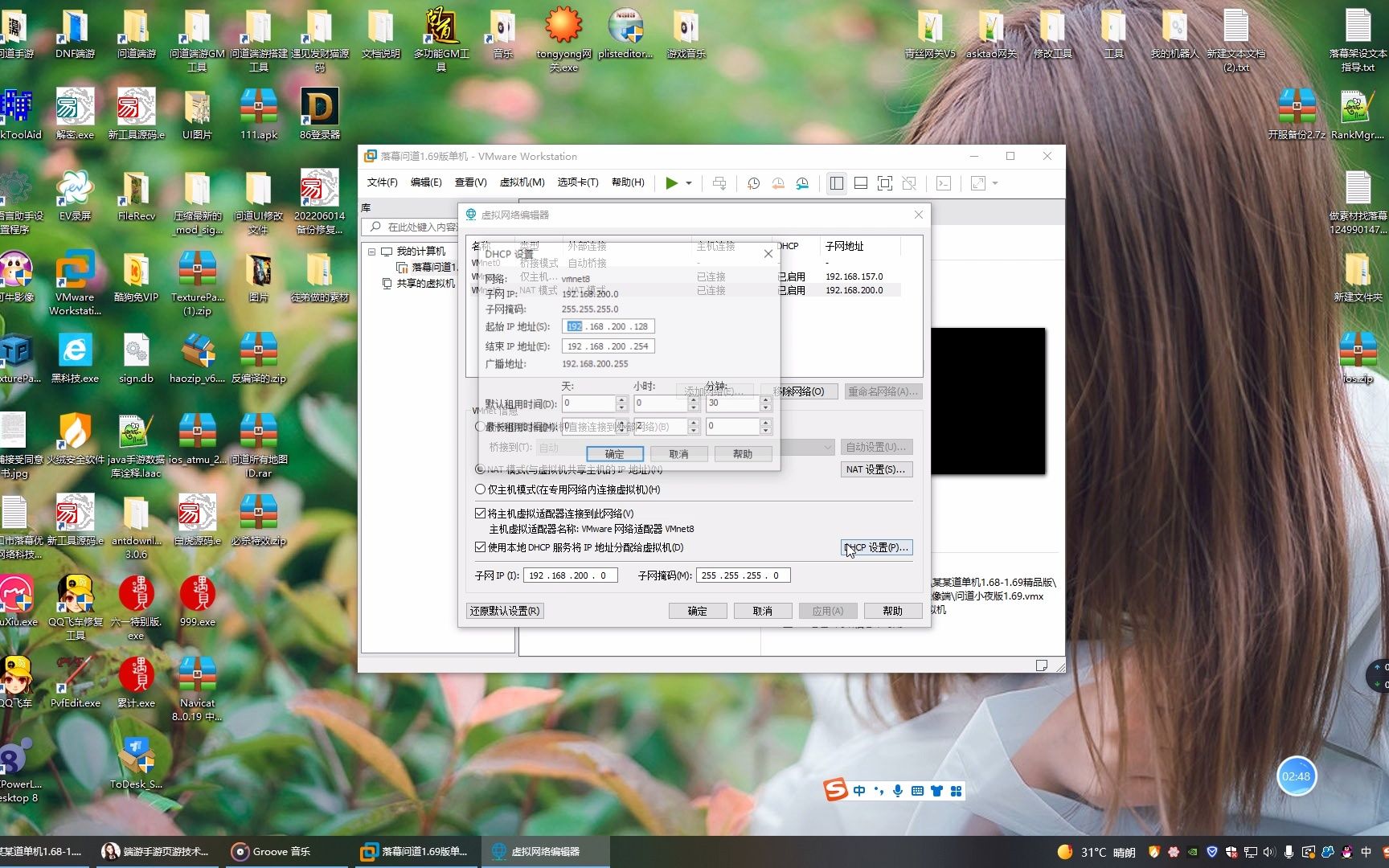Click 取消 in 虚拟网络编辑器 footer

click(x=763, y=611)
